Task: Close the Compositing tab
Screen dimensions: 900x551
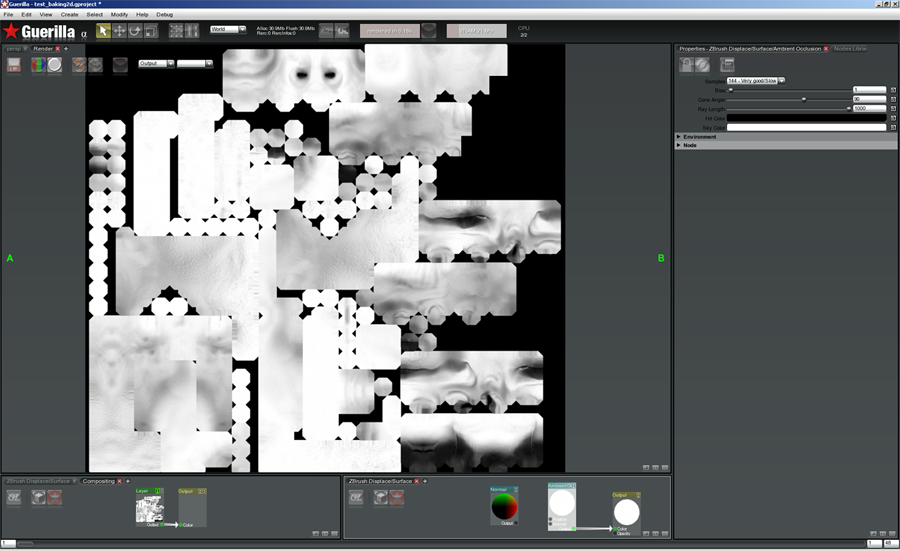Action: (x=119, y=481)
